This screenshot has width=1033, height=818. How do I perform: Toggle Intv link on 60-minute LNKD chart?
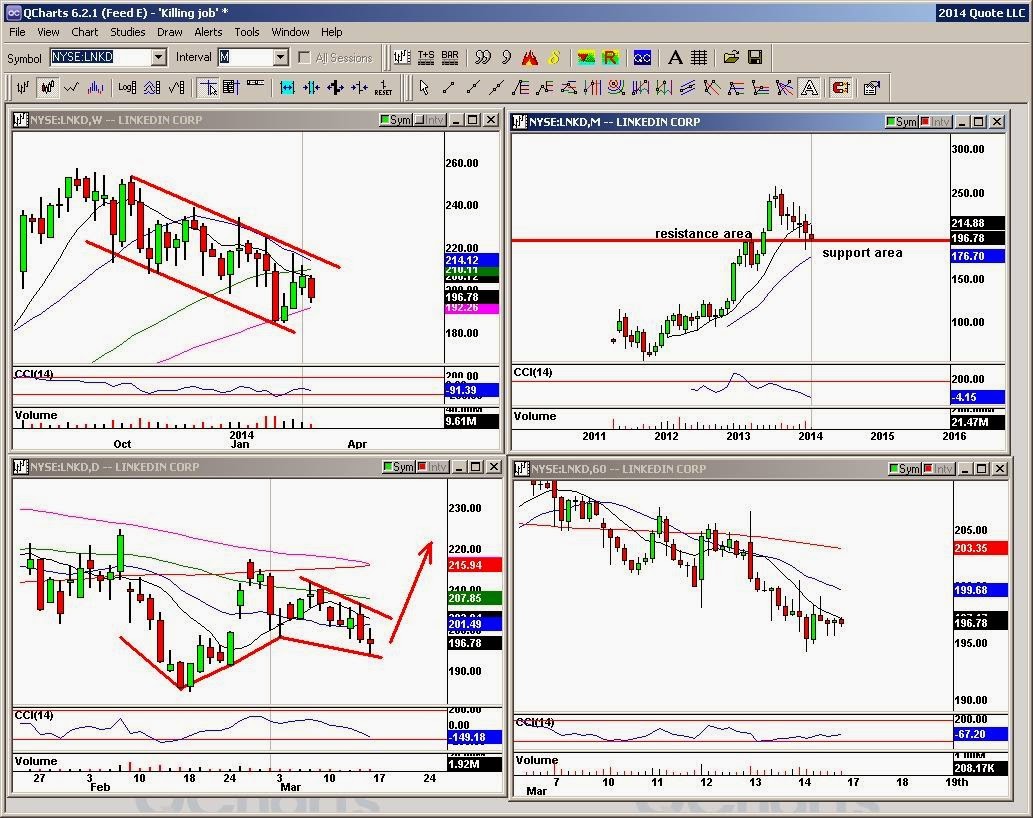click(x=938, y=469)
